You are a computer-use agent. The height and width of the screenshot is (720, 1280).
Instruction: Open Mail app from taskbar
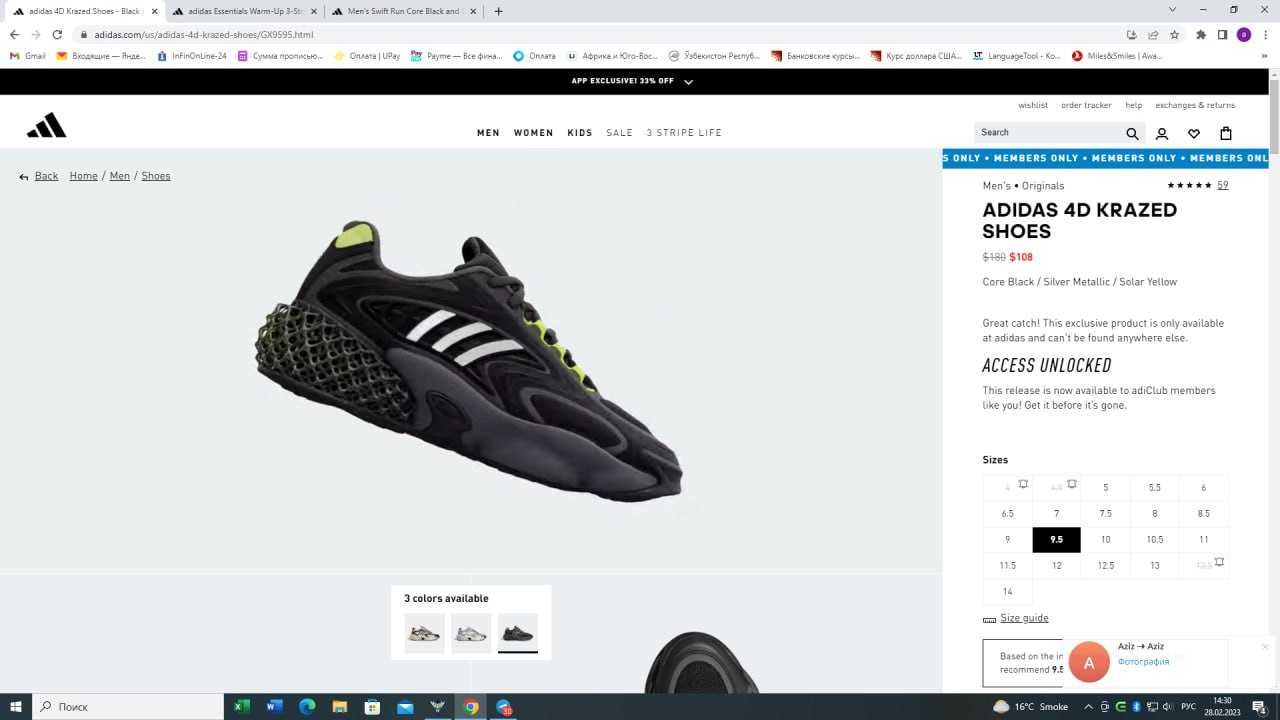[405, 706]
